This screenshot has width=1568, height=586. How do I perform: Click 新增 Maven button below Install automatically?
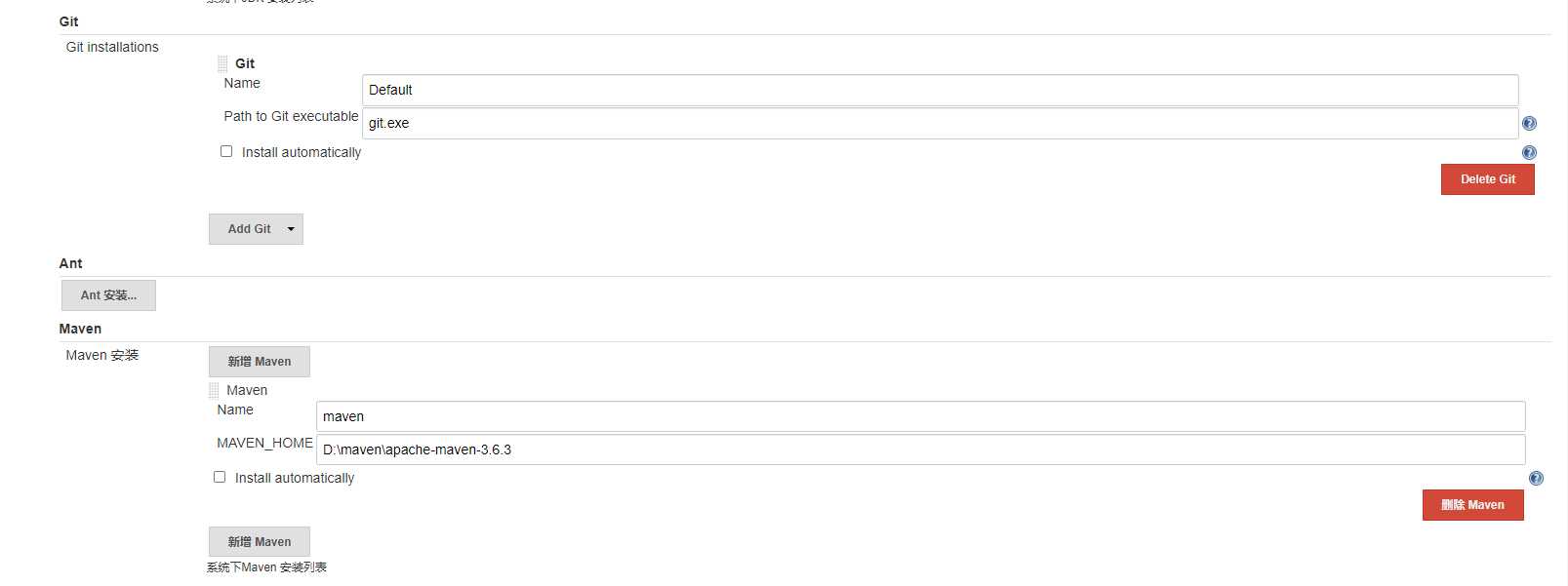(x=260, y=542)
